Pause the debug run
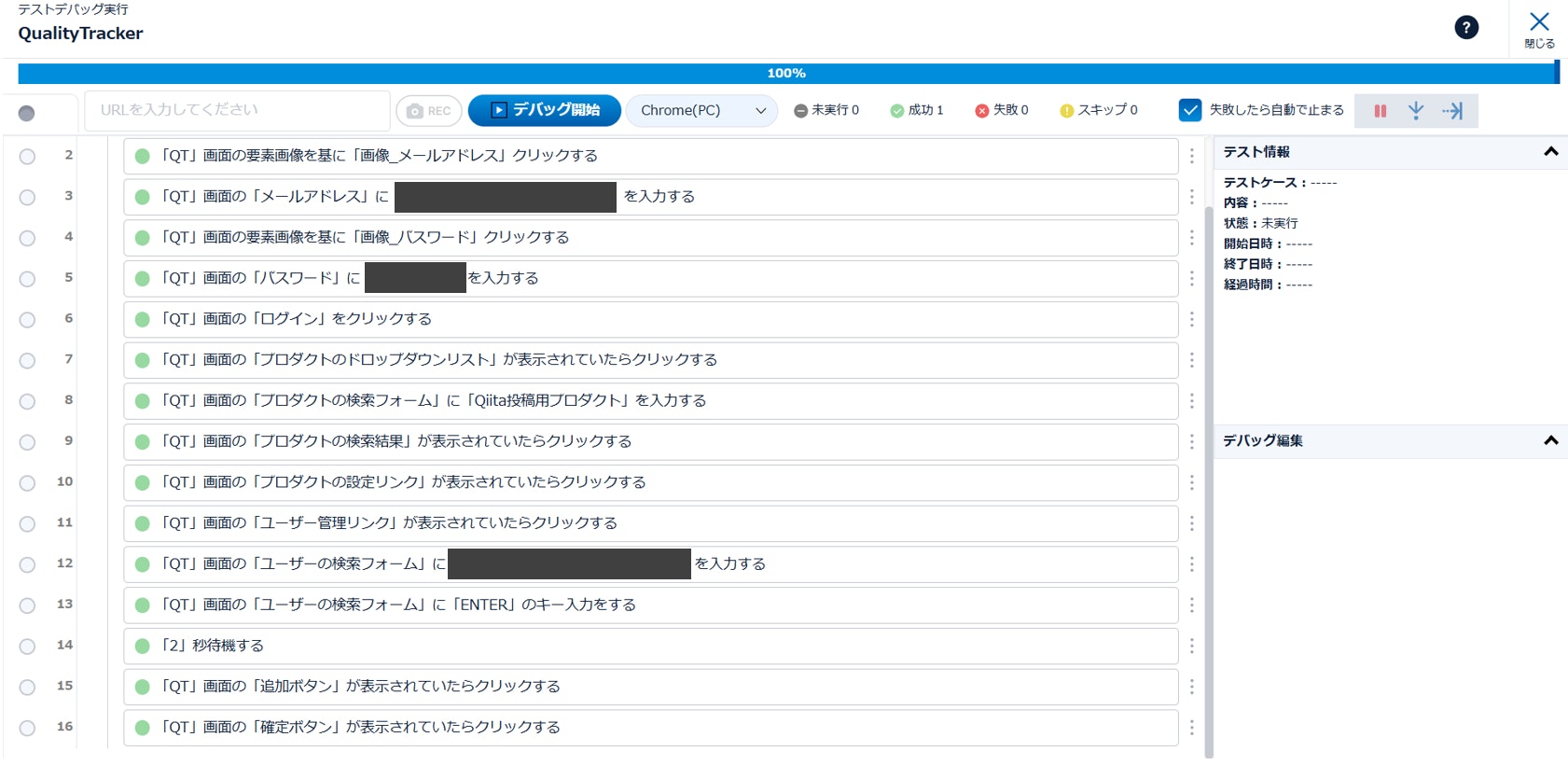 click(x=1381, y=111)
